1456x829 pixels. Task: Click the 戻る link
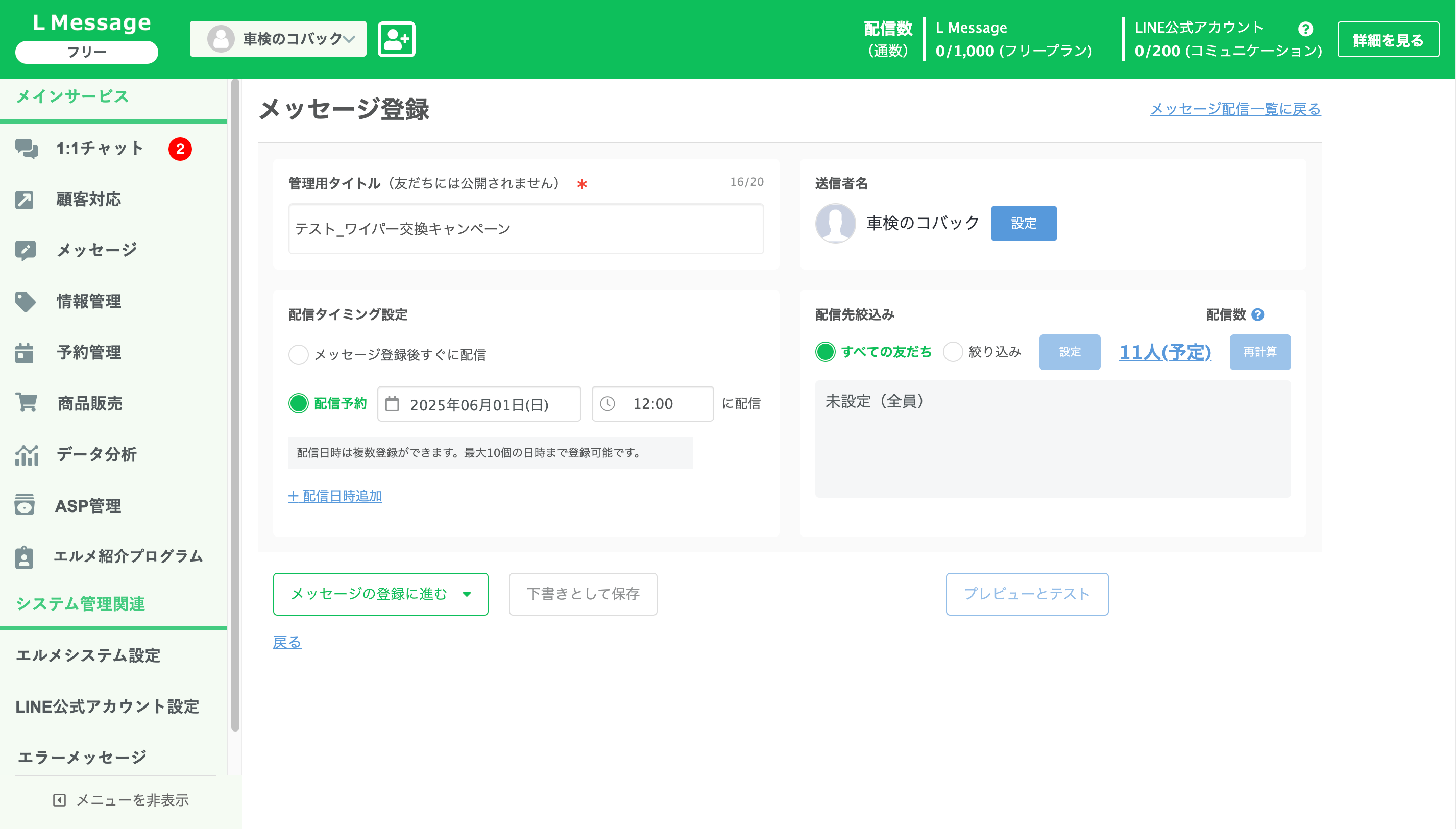[287, 642]
